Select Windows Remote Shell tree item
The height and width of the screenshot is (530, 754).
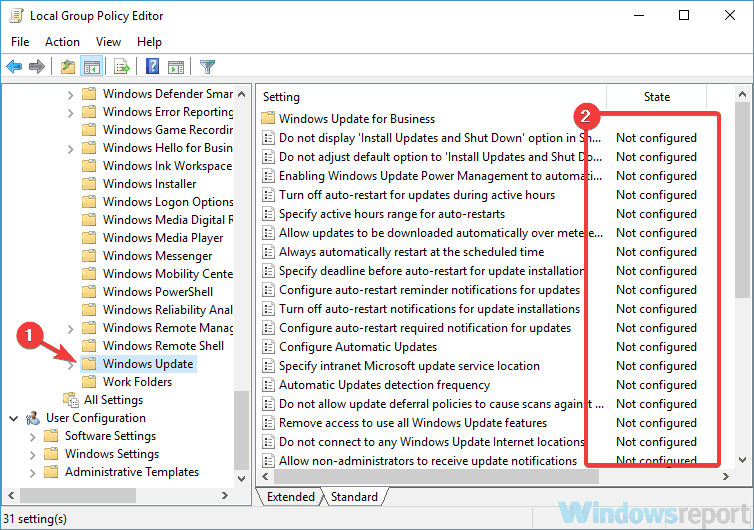[163, 346]
